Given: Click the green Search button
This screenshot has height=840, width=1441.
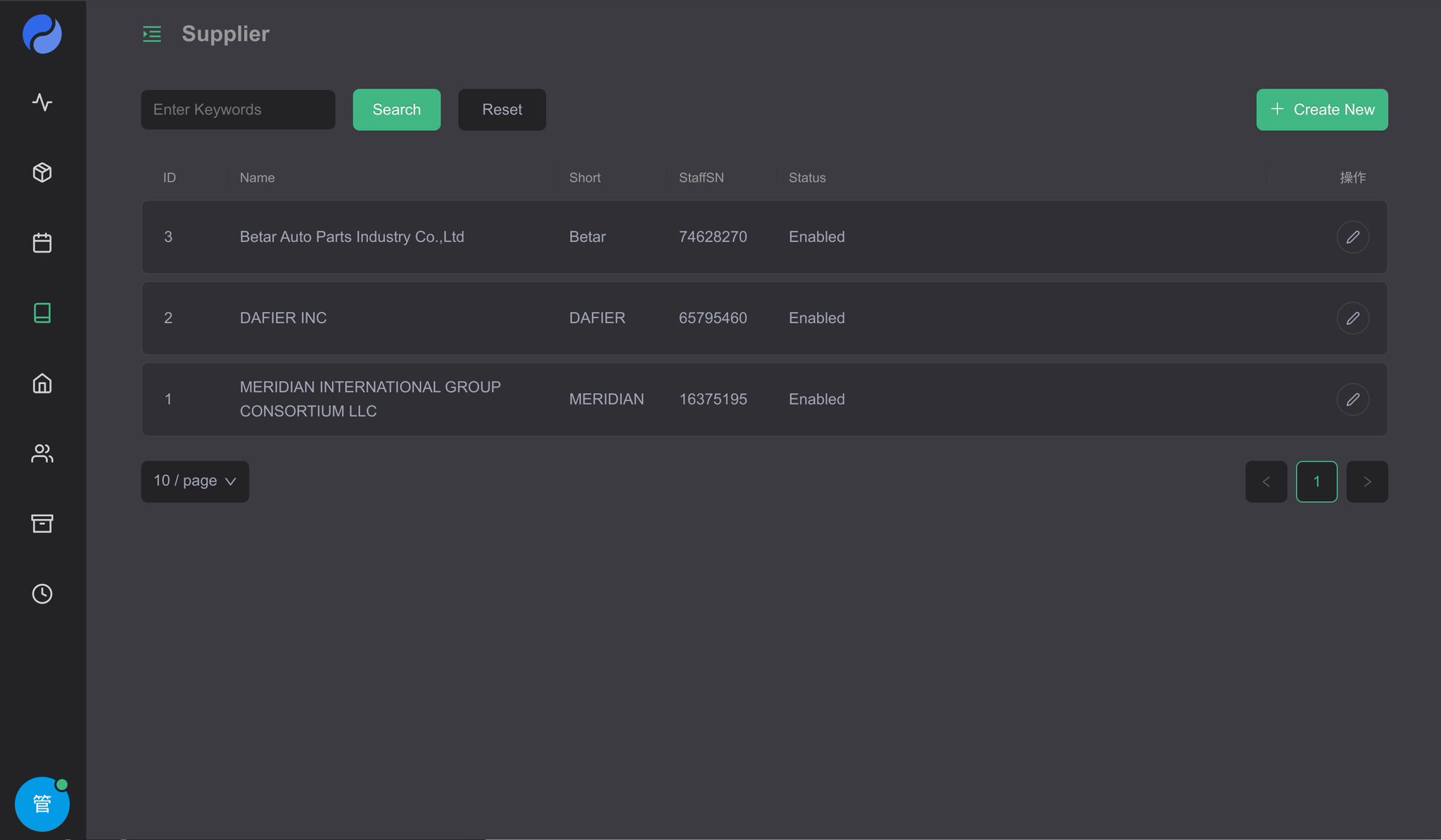Looking at the screenshot, I should 396,110.
